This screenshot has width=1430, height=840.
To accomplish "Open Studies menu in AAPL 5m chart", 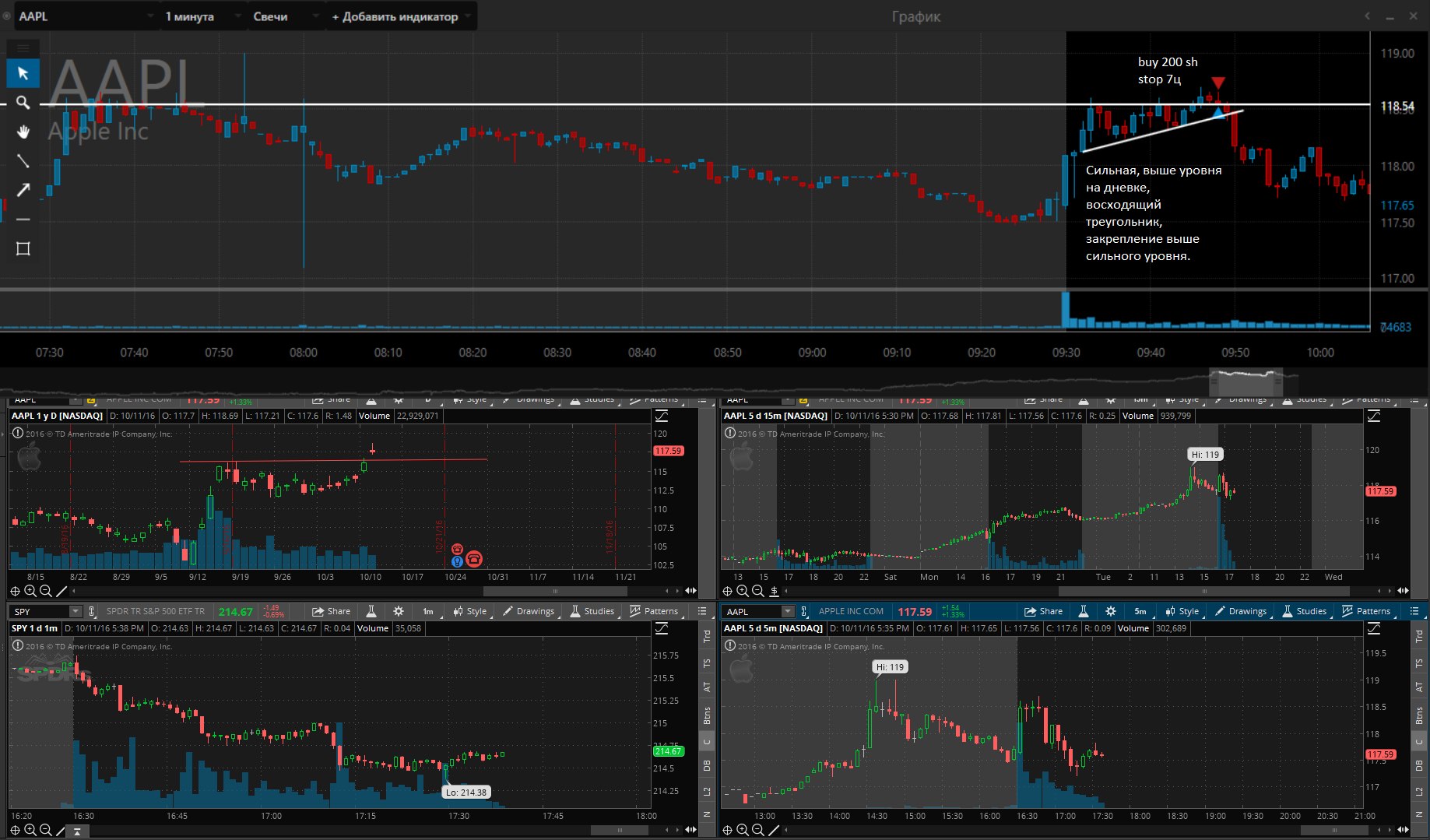I will (x=1305, y=611).
